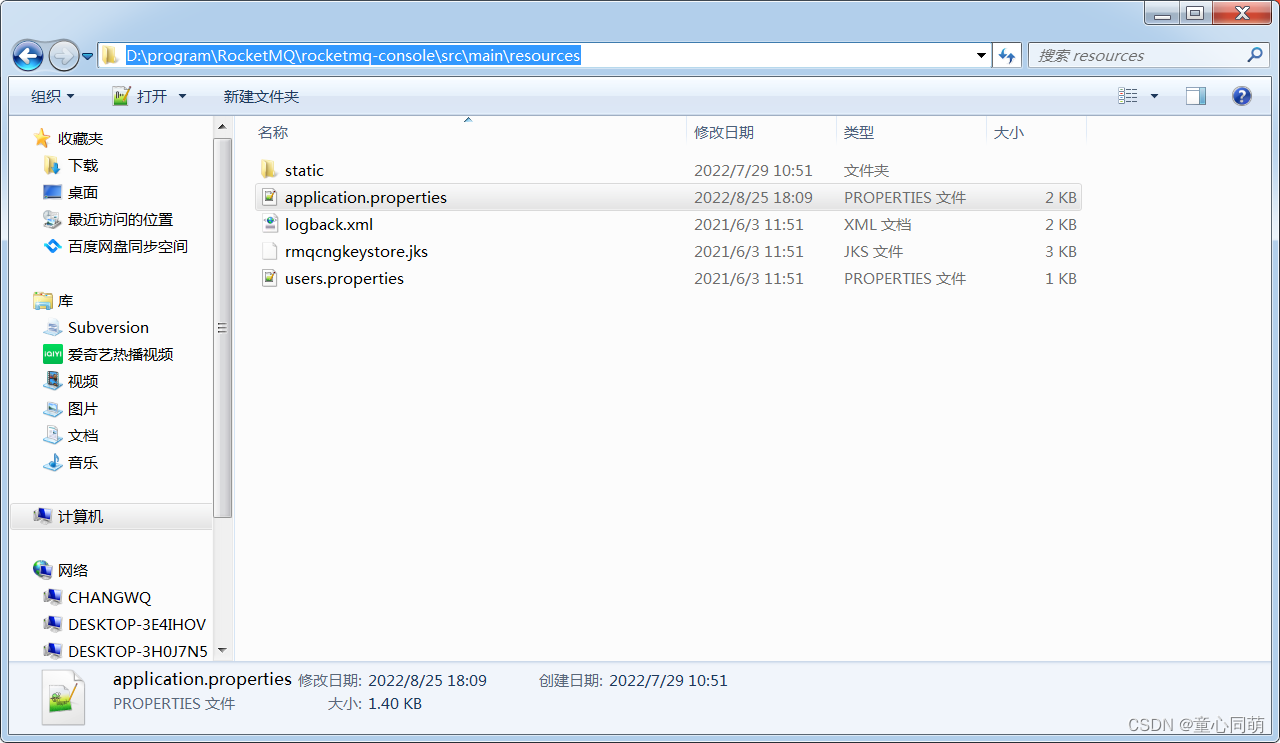Click the 新建文件夹 button
1280x743 pixels.
[x=261, y=95]
